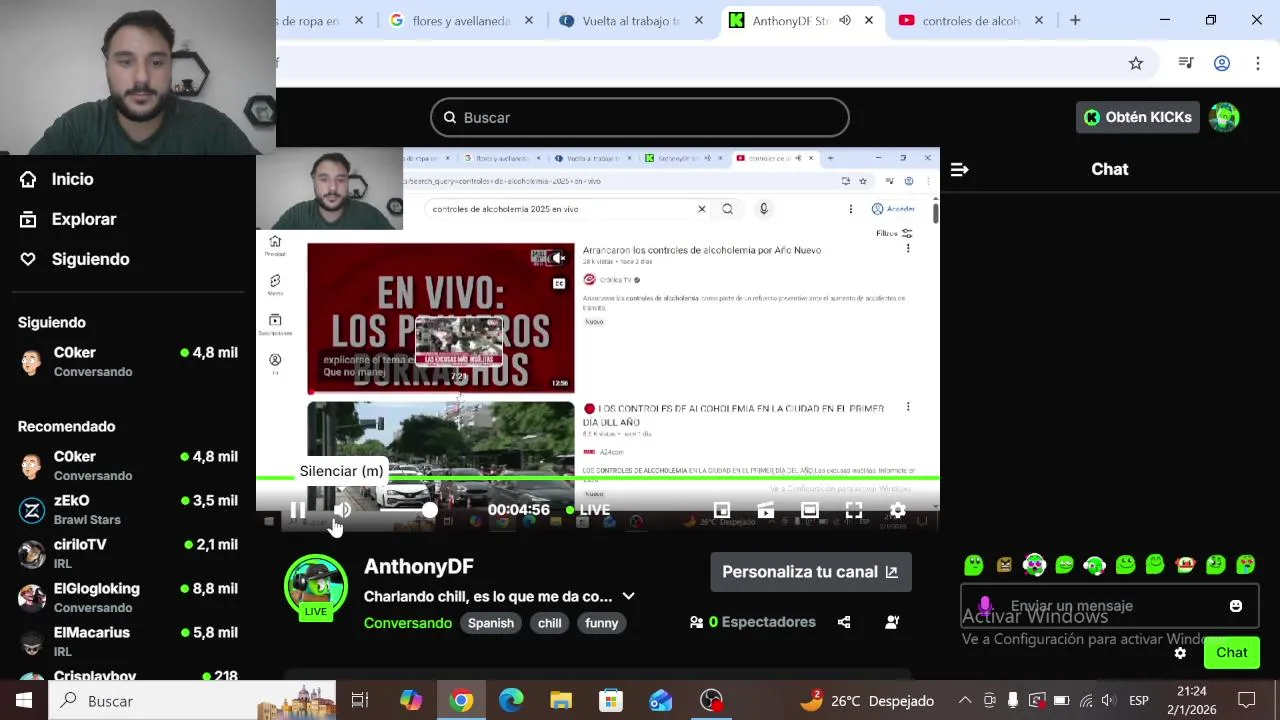Click the clip creation icon in player
The image size is (1280, 720).
point(766,510)
